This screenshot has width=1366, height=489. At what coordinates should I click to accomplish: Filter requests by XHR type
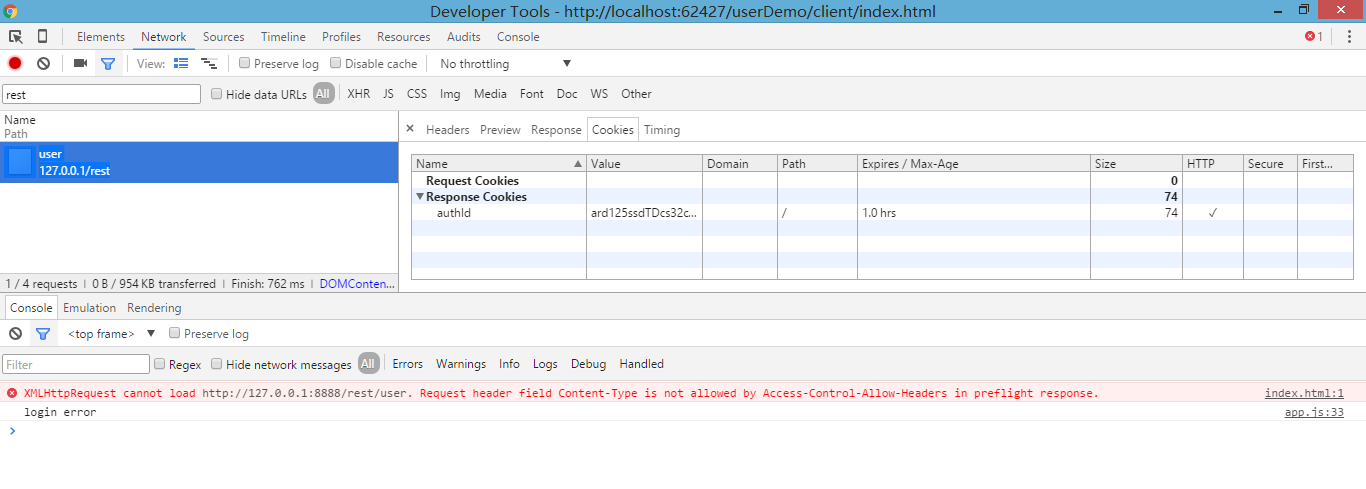(x=358, y=94)
